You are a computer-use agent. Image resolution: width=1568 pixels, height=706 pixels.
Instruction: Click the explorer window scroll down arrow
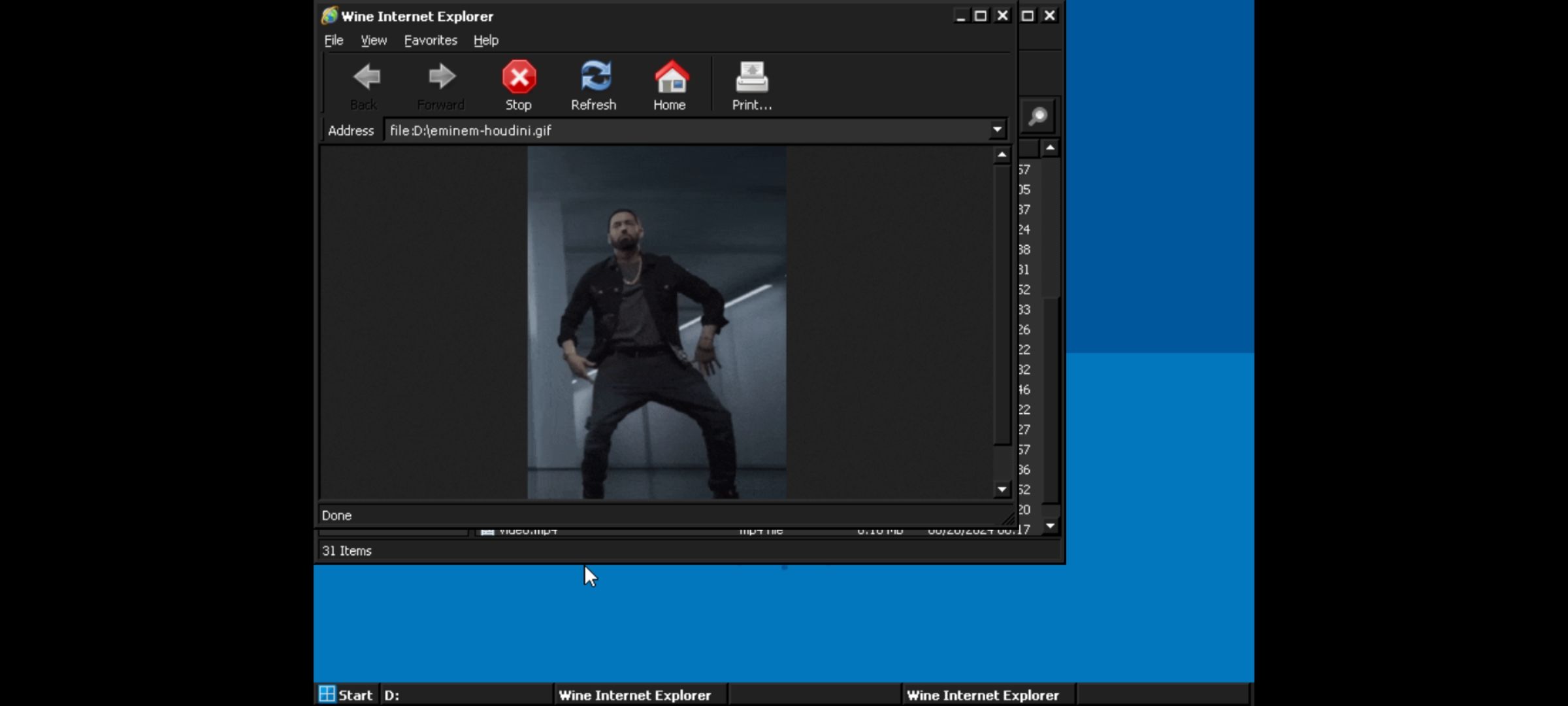point(1050,526)
